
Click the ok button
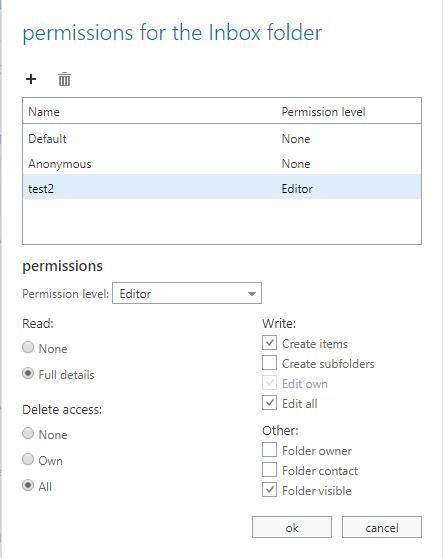point(292,527)
